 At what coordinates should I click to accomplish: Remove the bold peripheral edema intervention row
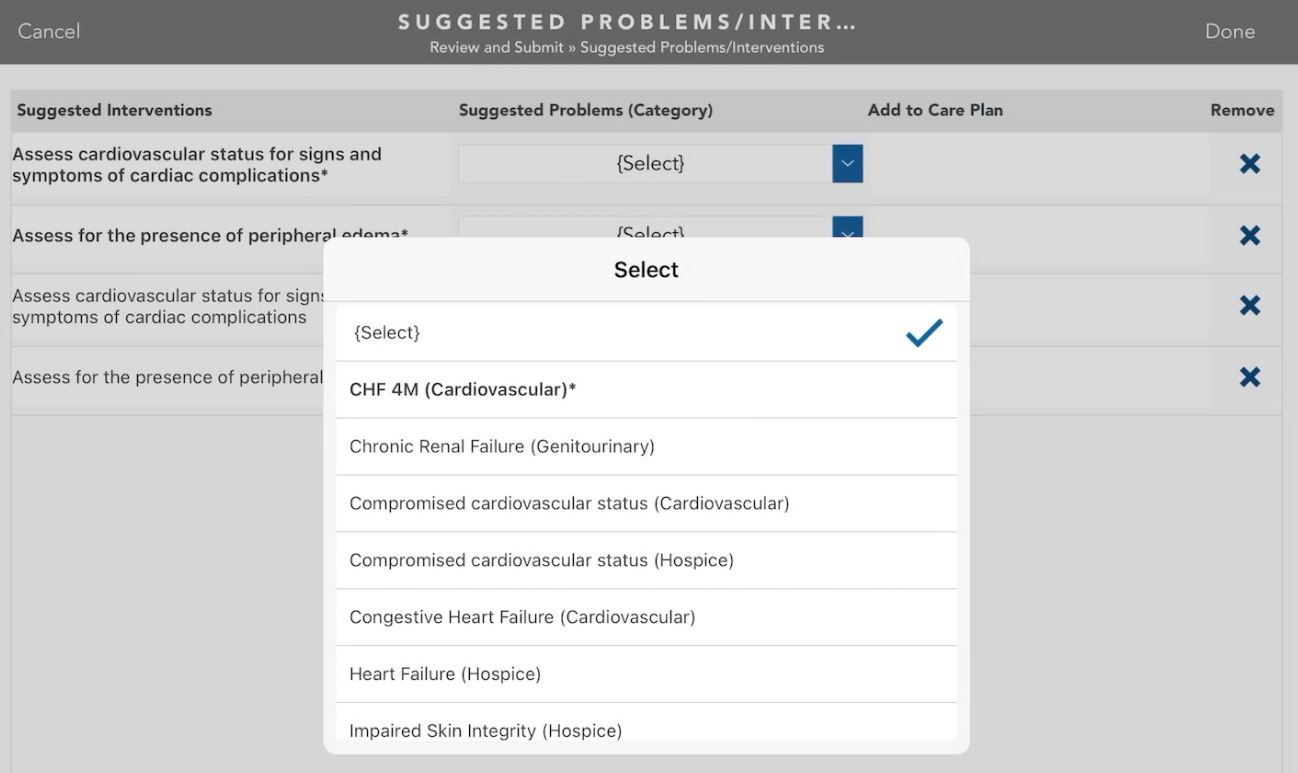[1249, 236]
